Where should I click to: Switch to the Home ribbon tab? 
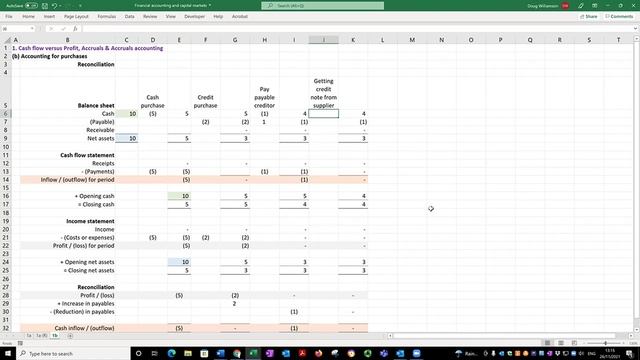(28, 16)
